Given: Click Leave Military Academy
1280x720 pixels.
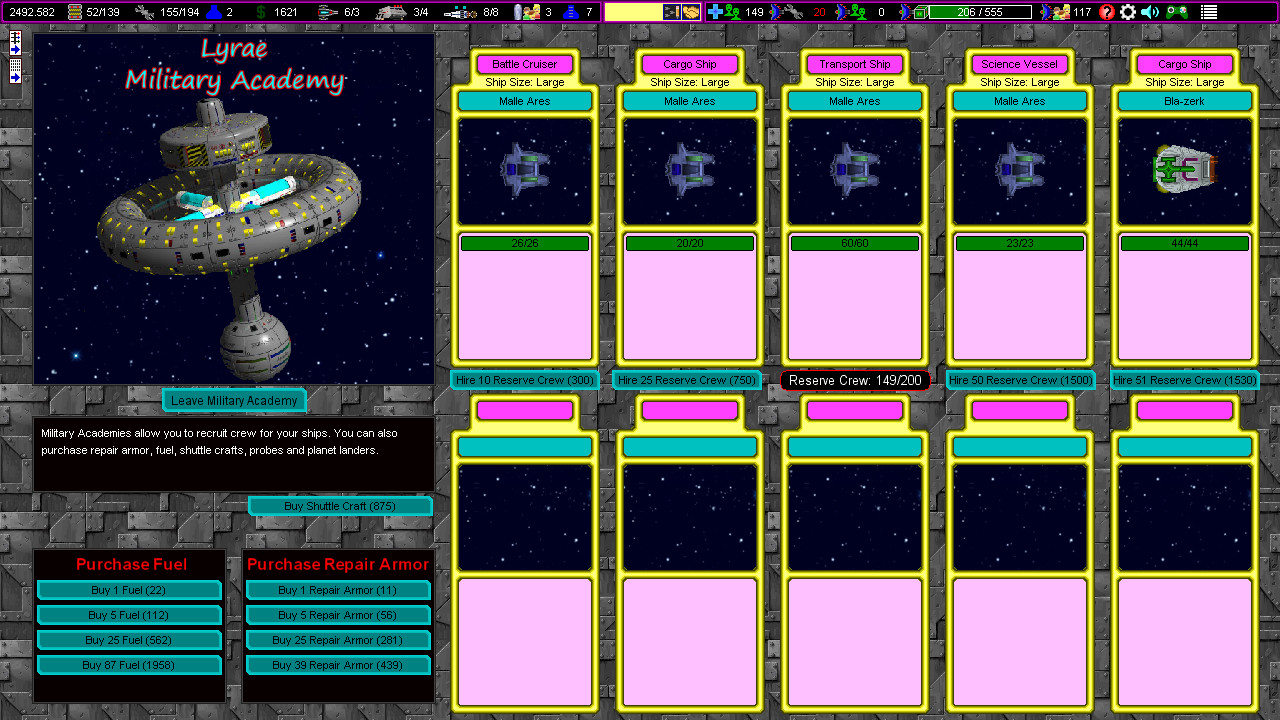Looking at the screenshot, I should pos(234,399).
